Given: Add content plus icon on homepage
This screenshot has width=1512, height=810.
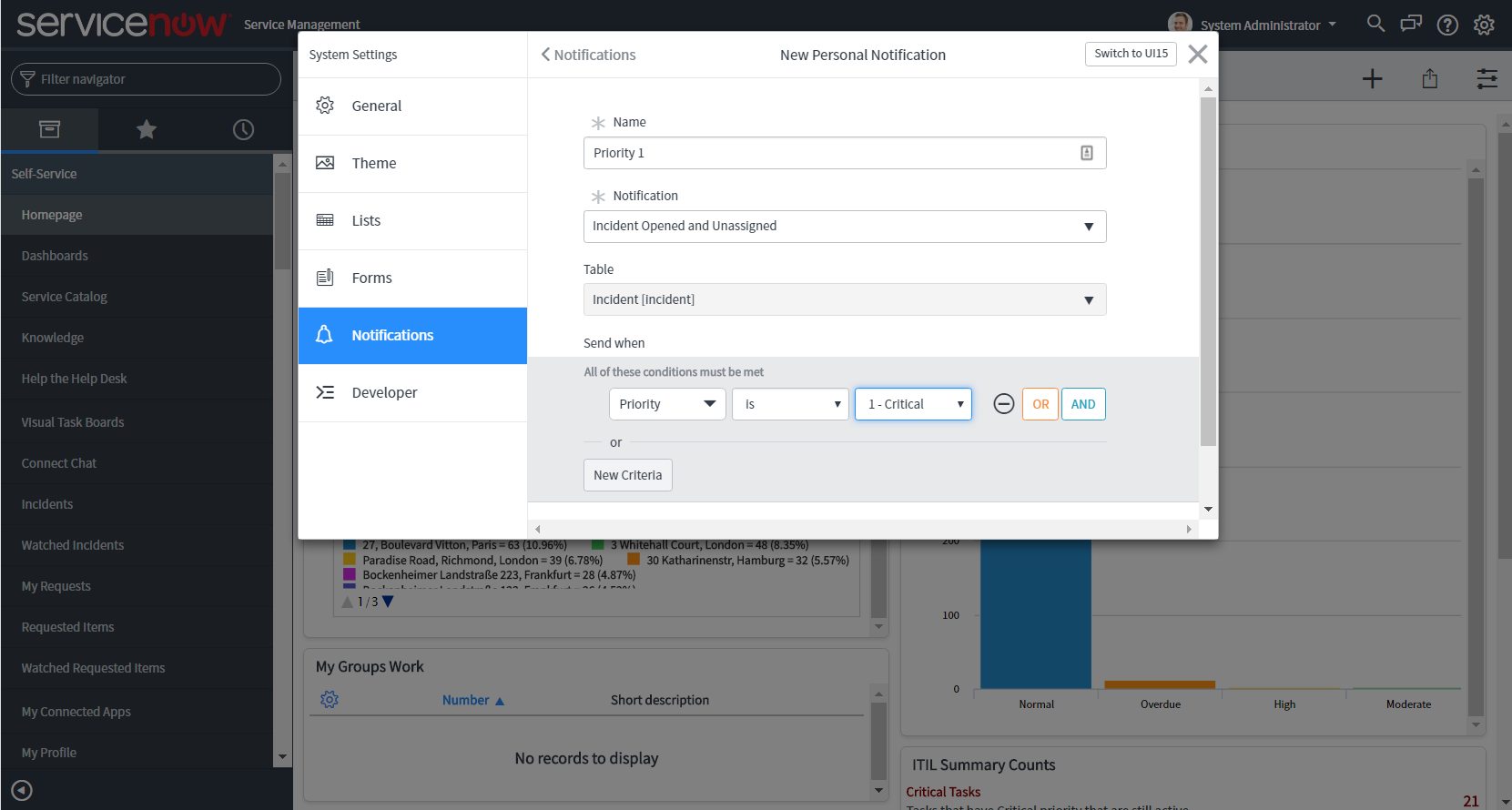Looking at the screenshot, I should [1372, 79].
